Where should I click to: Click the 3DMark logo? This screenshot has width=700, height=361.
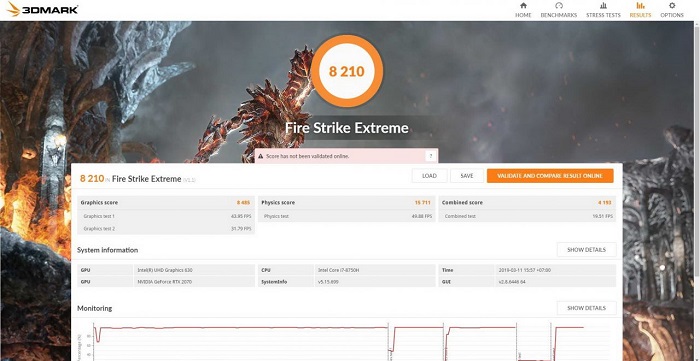point(42,9)
